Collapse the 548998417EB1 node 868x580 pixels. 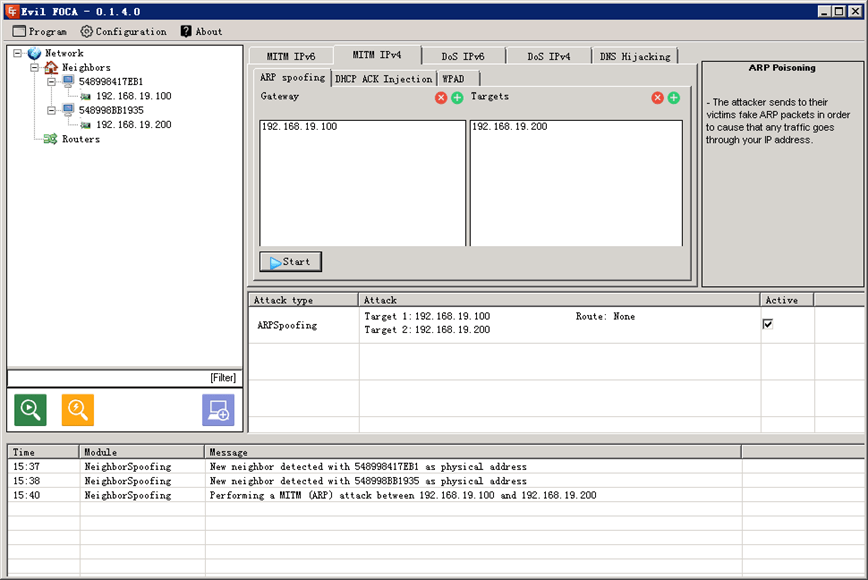click(51, 82)
